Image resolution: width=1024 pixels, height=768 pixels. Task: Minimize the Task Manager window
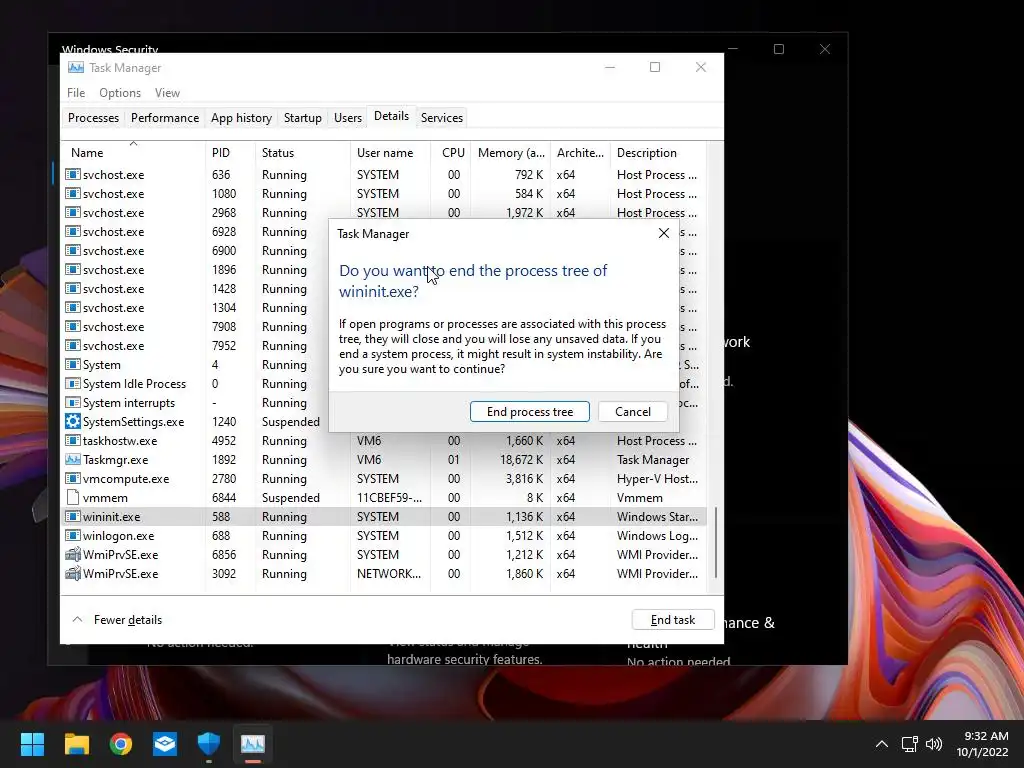(609, 67)
